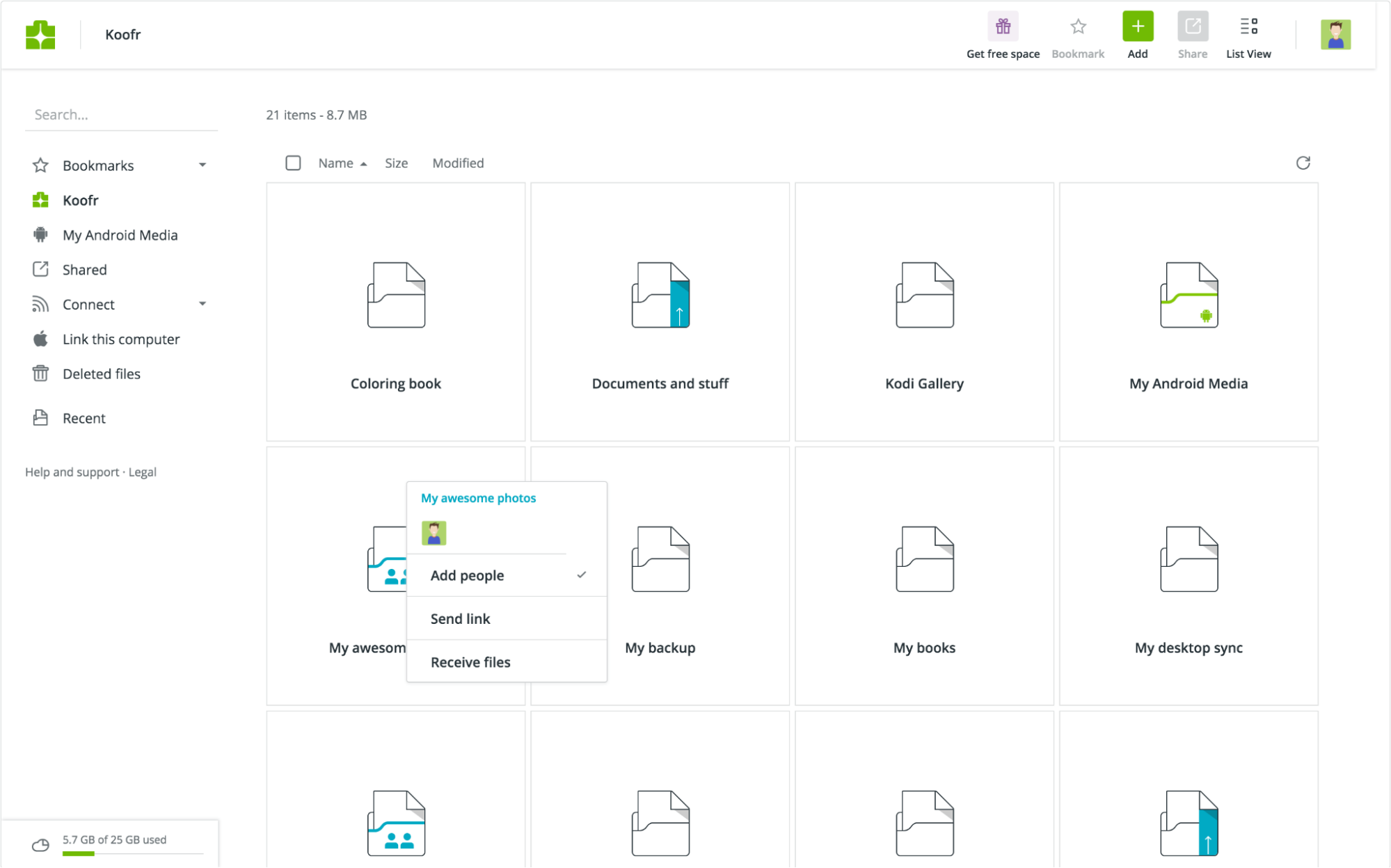The width and height of the screenshot is (1391, 868).
Task: Click the Bookmark star icon in toolbar
Action: 1078,26
